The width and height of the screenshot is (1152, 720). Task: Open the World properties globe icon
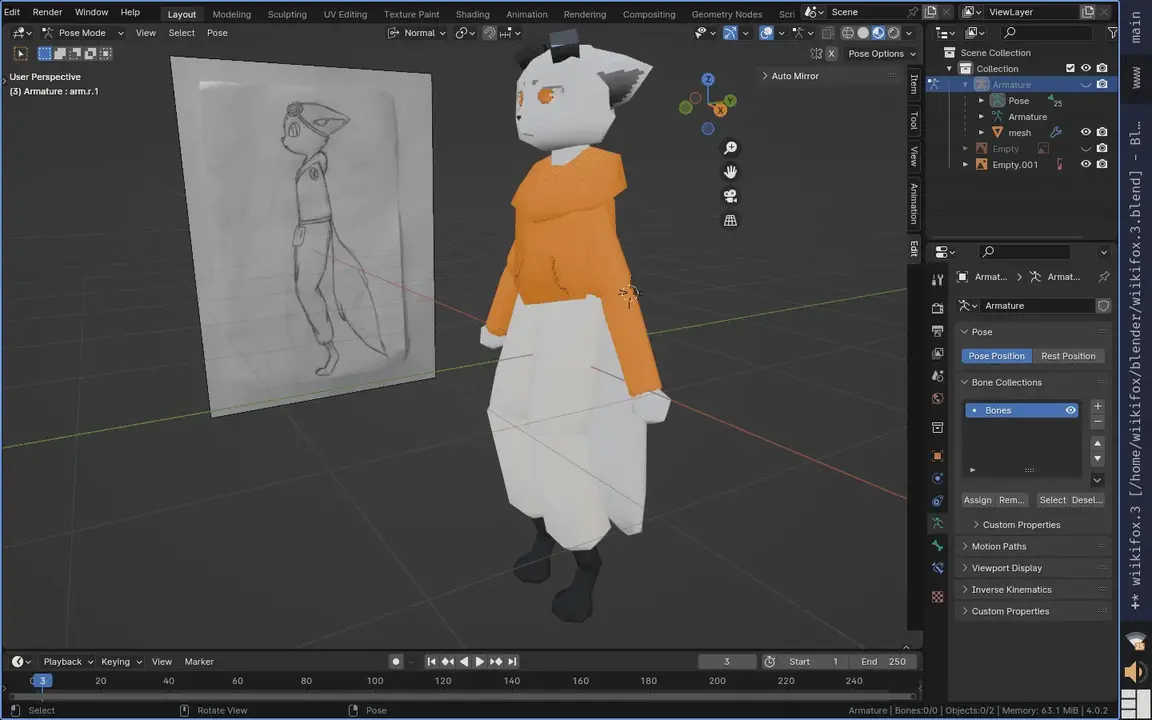[x=937, y=398]
